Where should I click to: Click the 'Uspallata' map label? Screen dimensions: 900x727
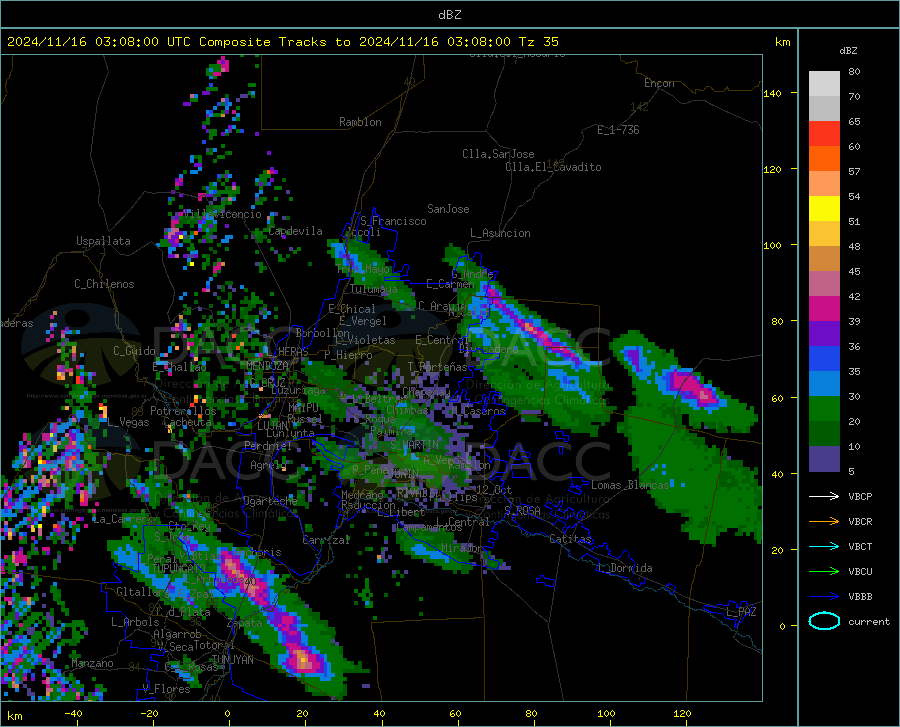(x=103, y=241)
